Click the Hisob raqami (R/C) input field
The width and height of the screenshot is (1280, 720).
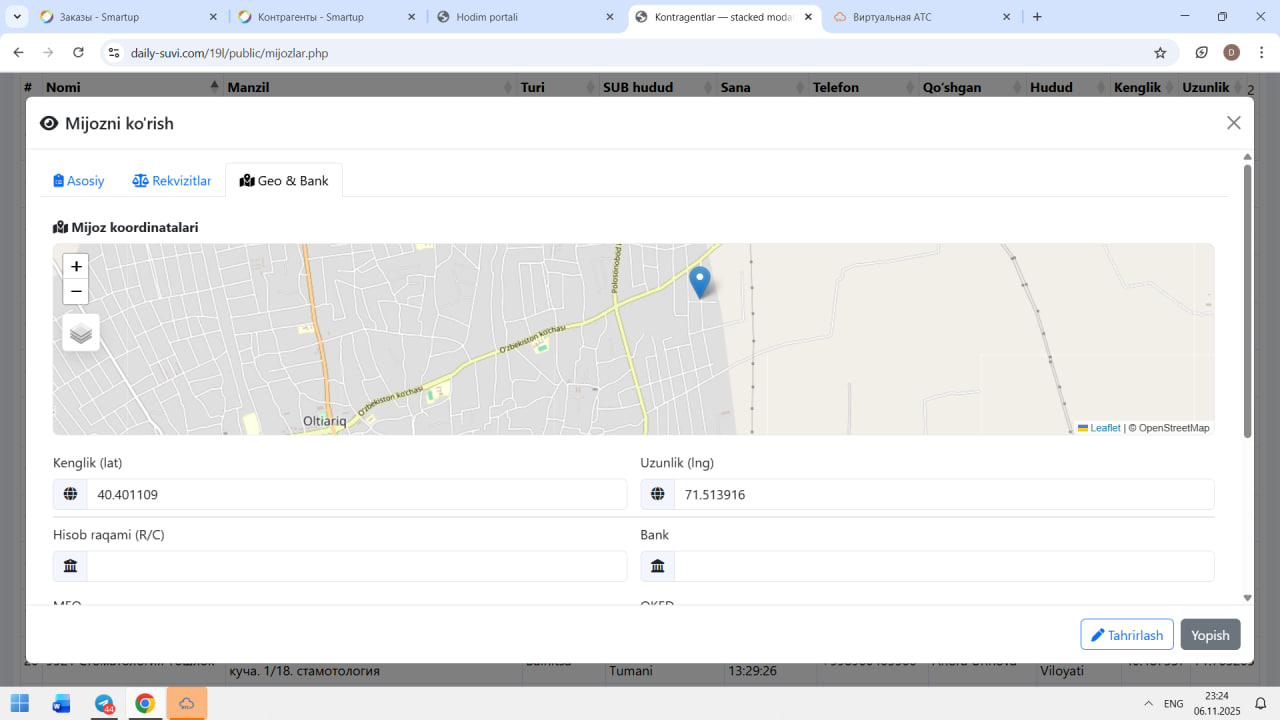click(x=356, y=566)
